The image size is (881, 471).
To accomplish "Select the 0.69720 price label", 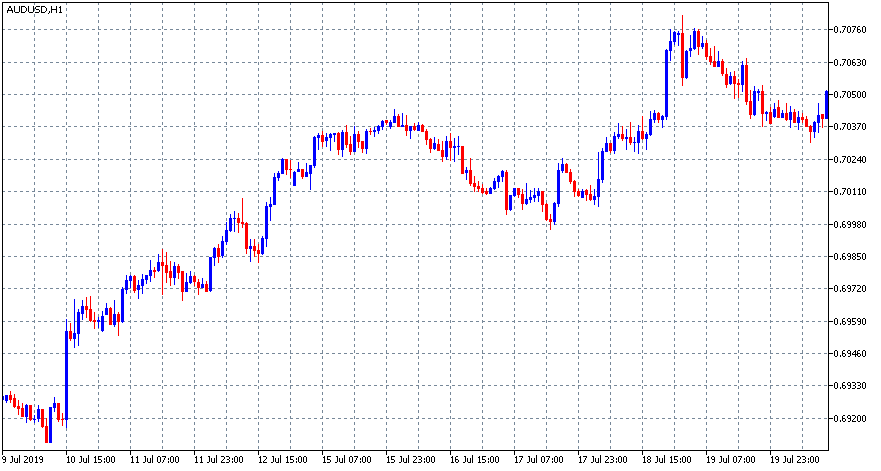I will click(x=850, y=289).
